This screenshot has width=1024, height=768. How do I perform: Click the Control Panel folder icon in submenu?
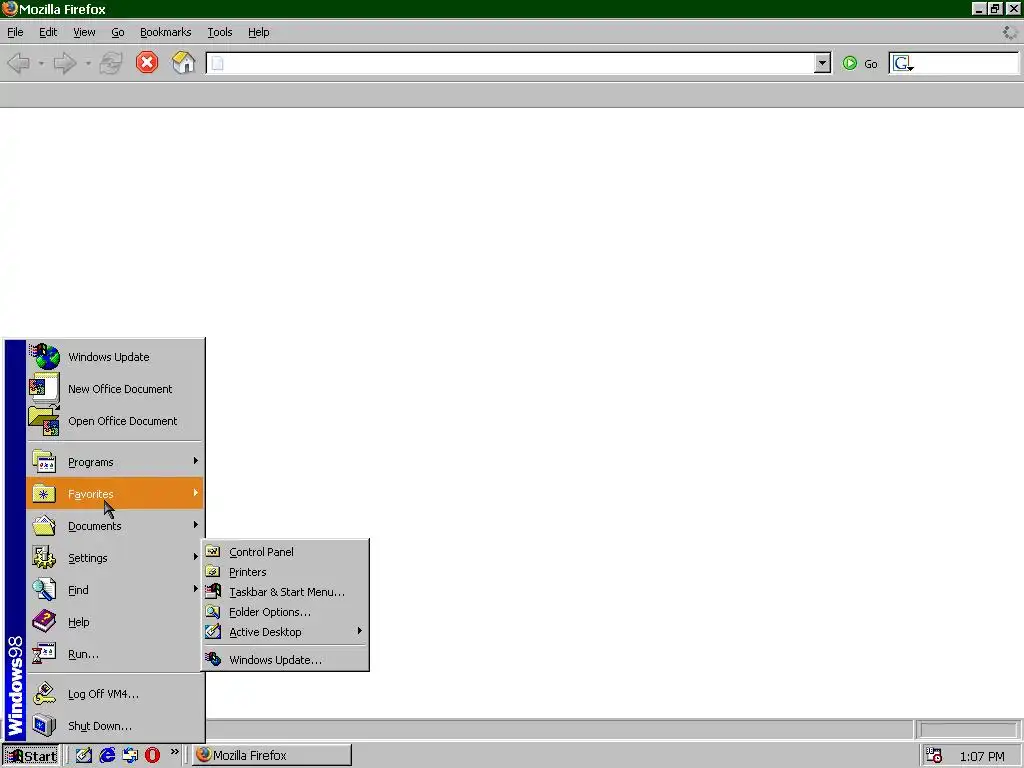coord(213,552)
